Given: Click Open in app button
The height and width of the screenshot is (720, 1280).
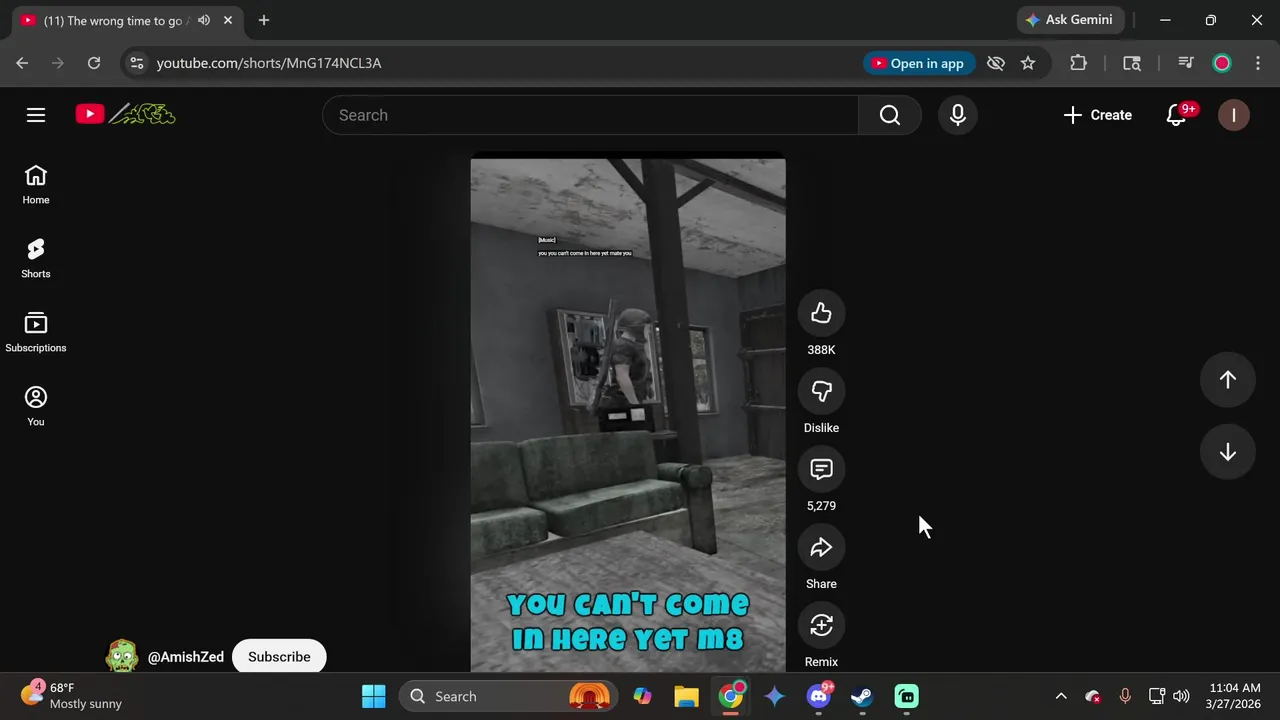Looking at the screenshot, I should point(920,63).
